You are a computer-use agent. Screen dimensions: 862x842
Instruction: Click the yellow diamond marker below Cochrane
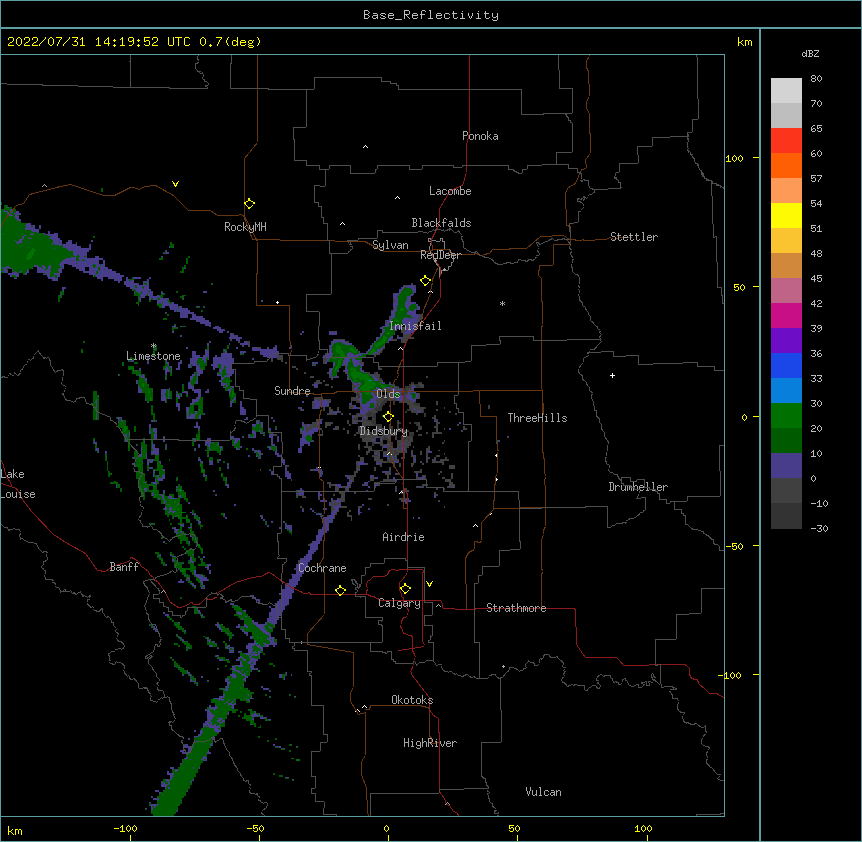click(340, 590)
